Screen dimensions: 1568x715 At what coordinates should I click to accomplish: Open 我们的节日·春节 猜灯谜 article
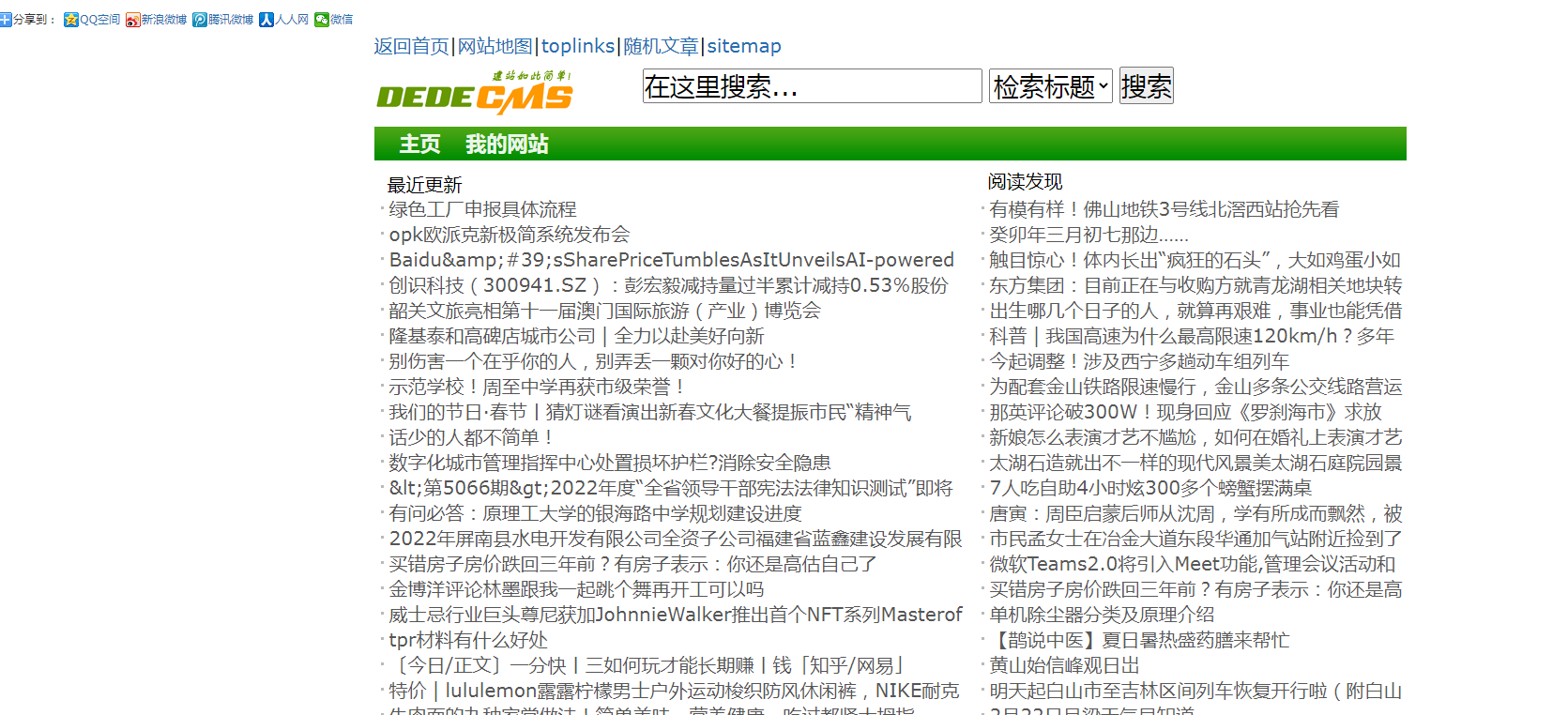tap(650, 412)
